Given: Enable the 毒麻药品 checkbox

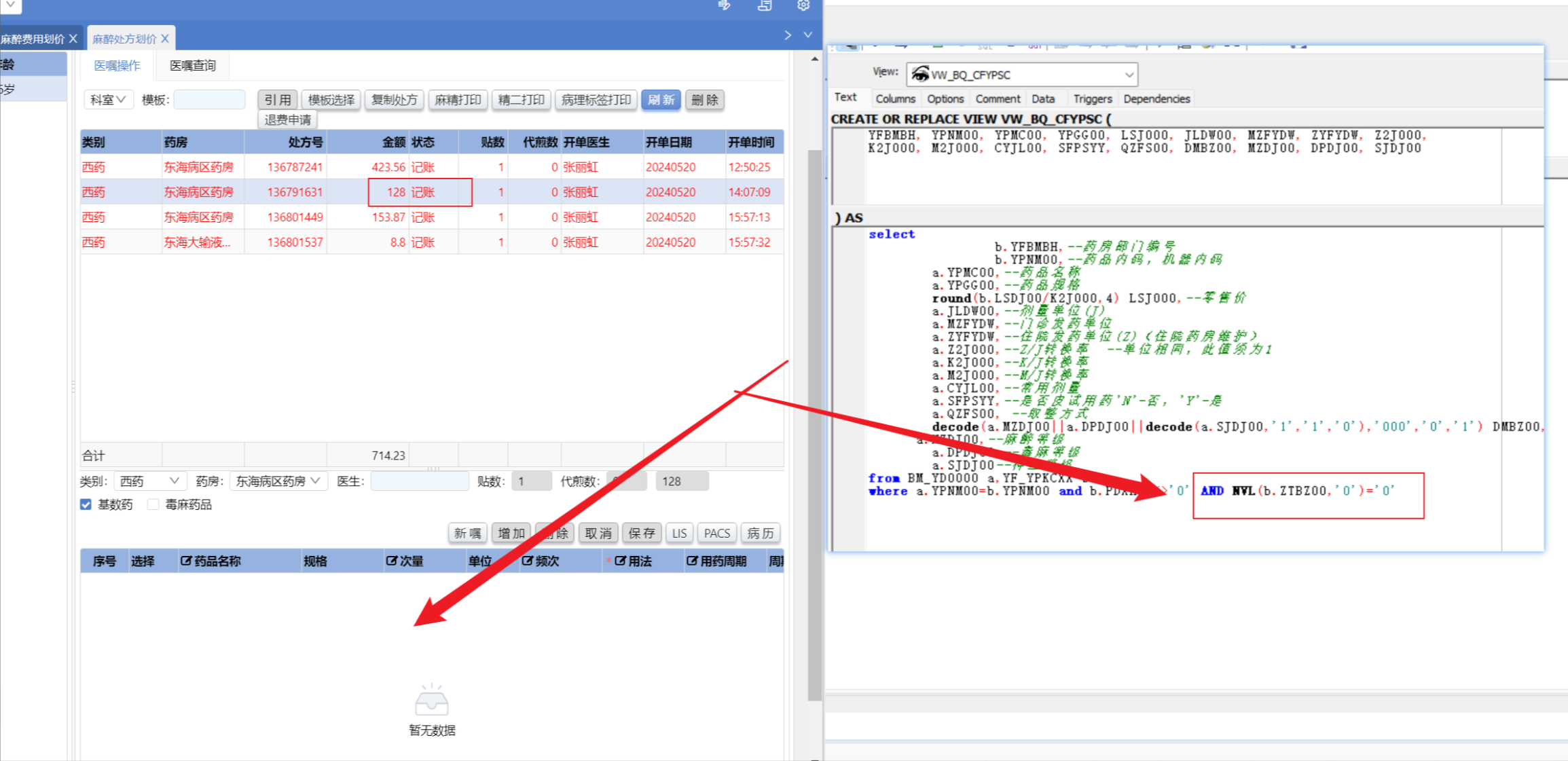Looking at the screenshot, I should 153,504.
